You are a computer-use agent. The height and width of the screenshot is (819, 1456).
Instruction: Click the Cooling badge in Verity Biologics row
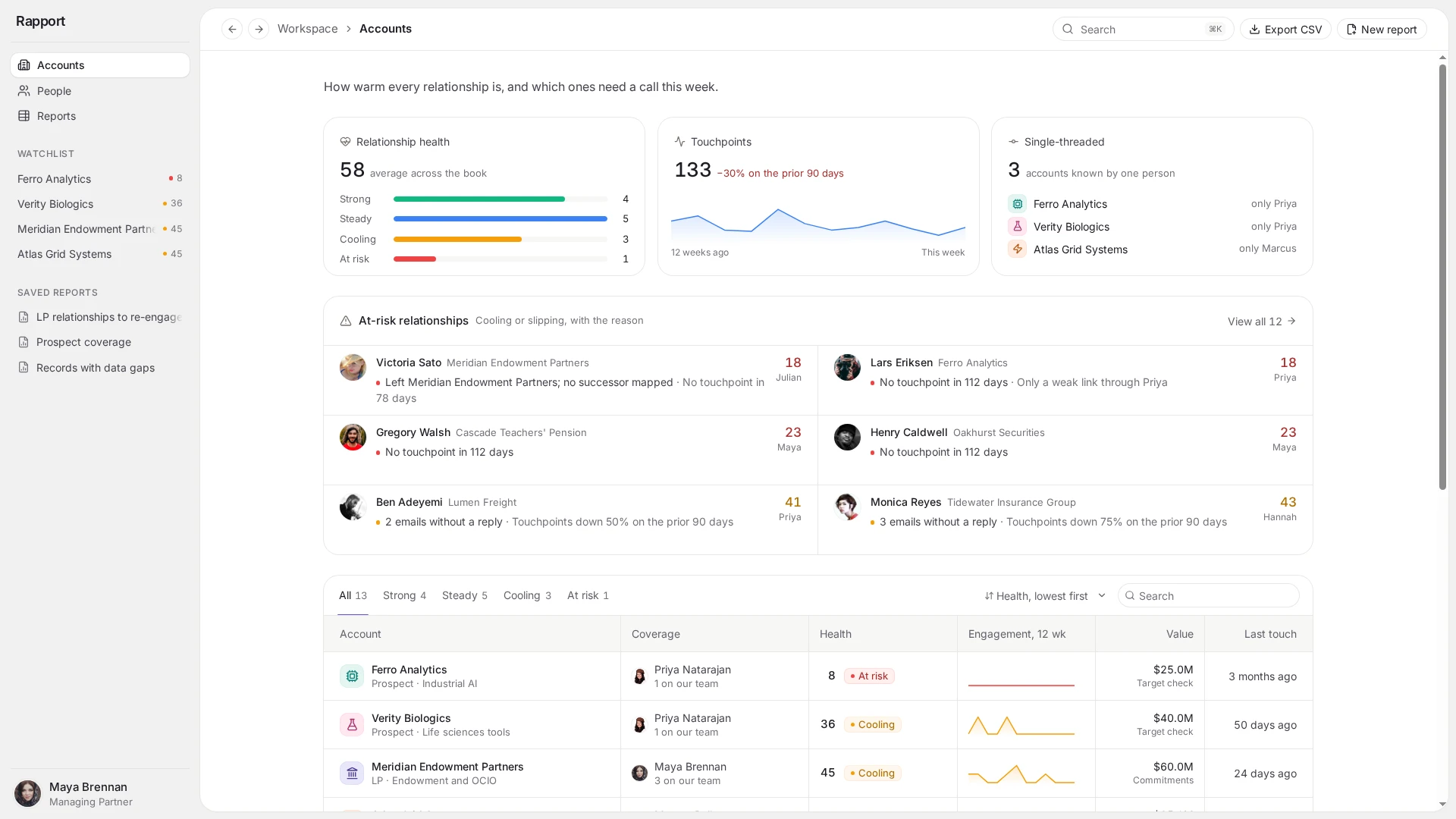[872, 725]
